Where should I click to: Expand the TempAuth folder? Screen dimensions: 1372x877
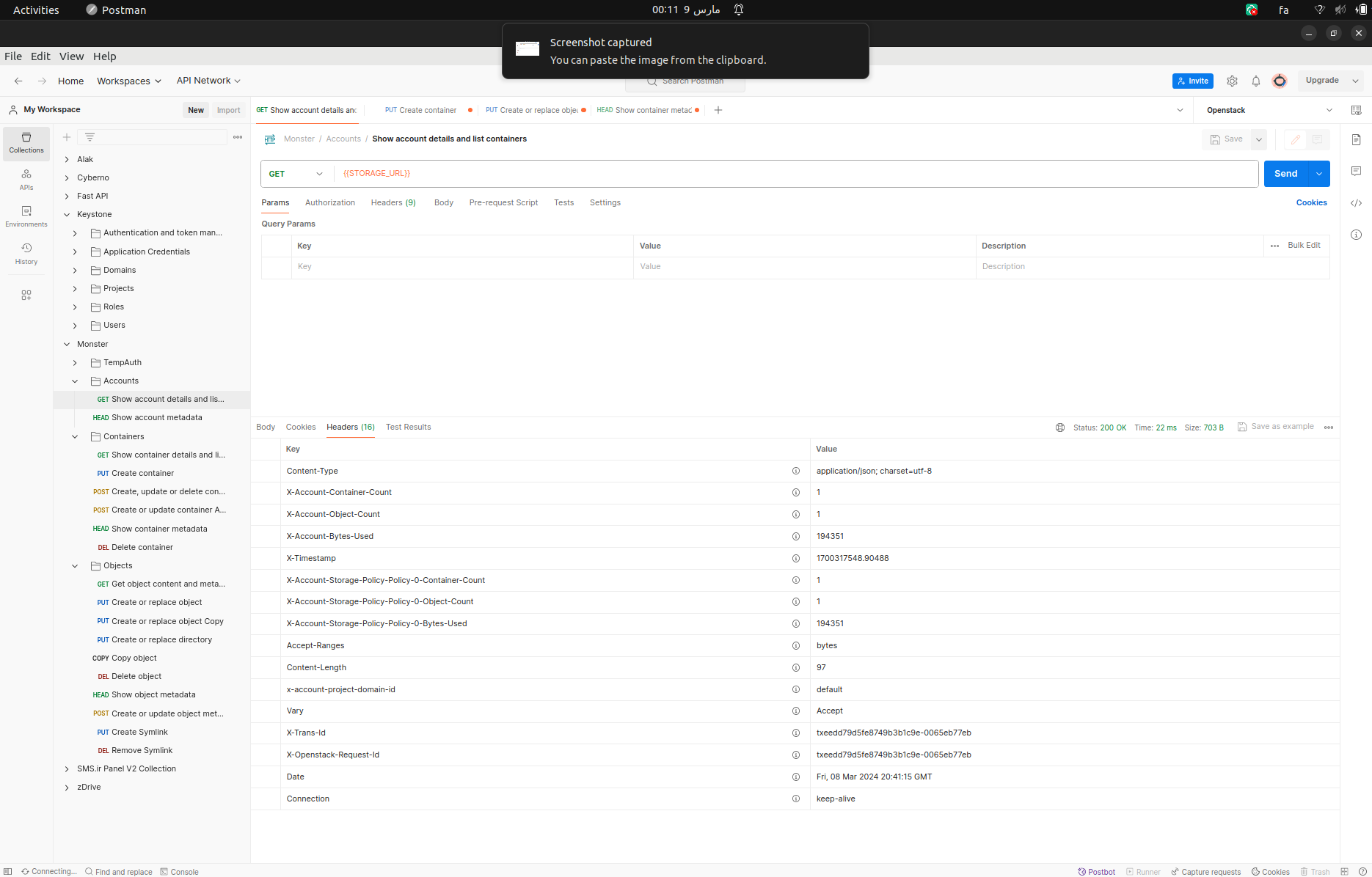[x=75, y=363]
